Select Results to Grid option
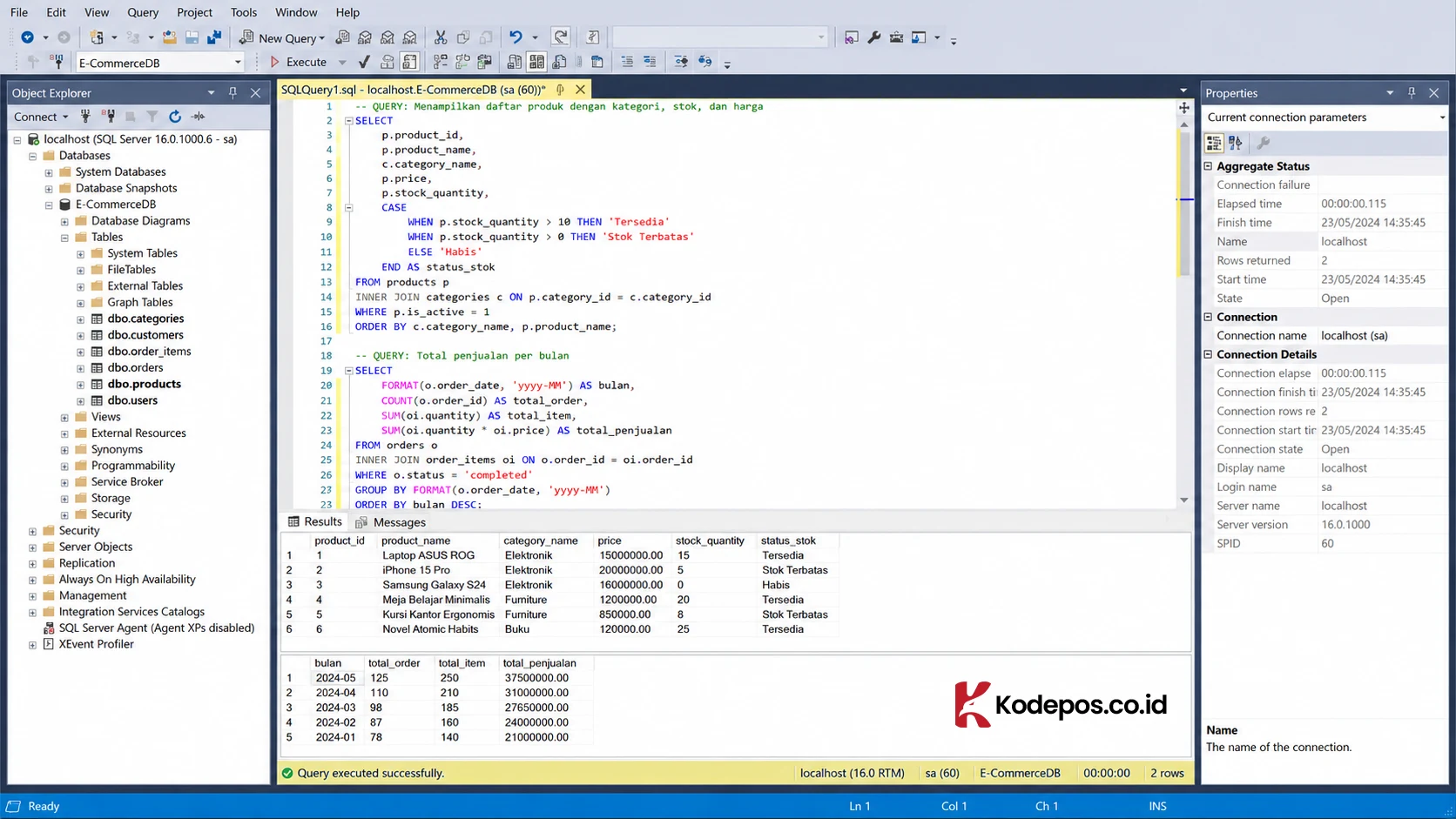The image size is (1456, 819). (x=536, y=62)
